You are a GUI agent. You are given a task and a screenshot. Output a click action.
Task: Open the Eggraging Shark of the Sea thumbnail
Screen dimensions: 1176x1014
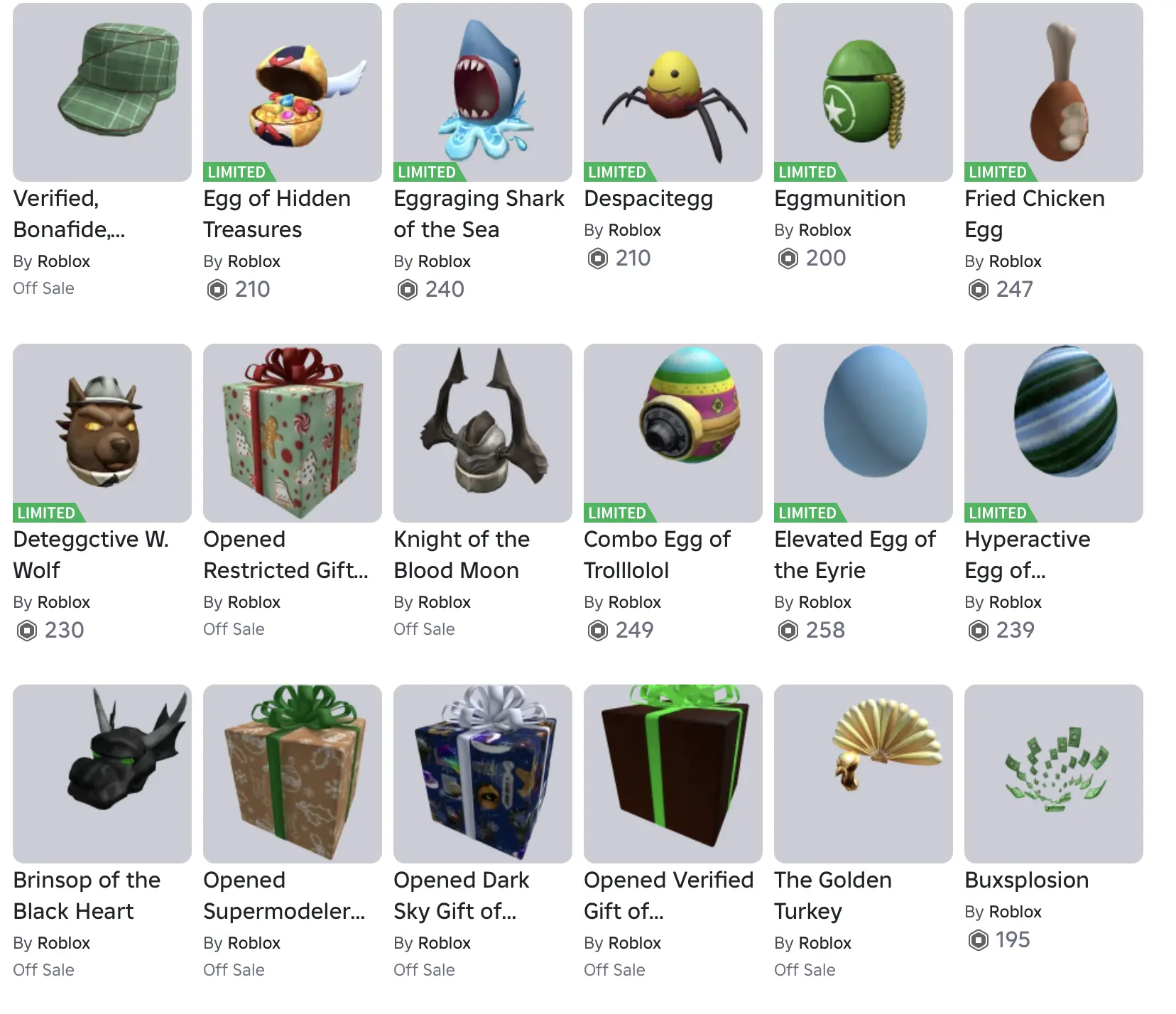point(483,92)
